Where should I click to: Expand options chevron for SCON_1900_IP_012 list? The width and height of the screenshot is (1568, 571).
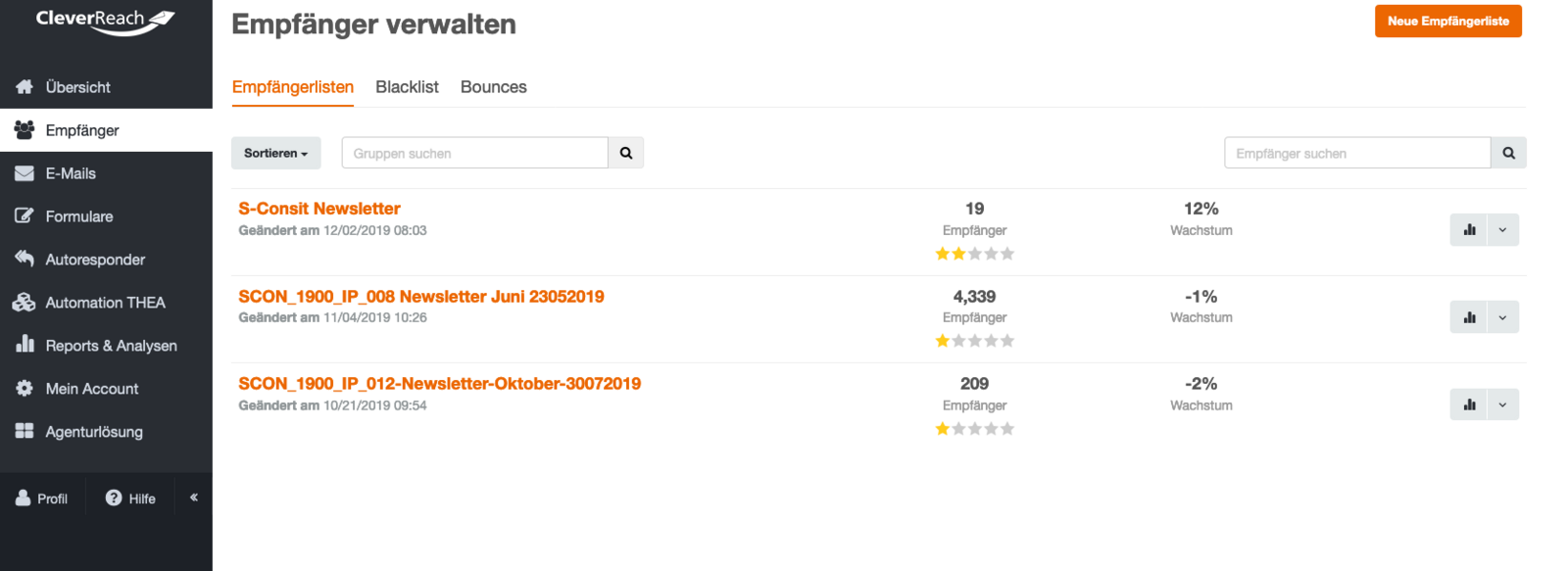[x=1502, y=404]
